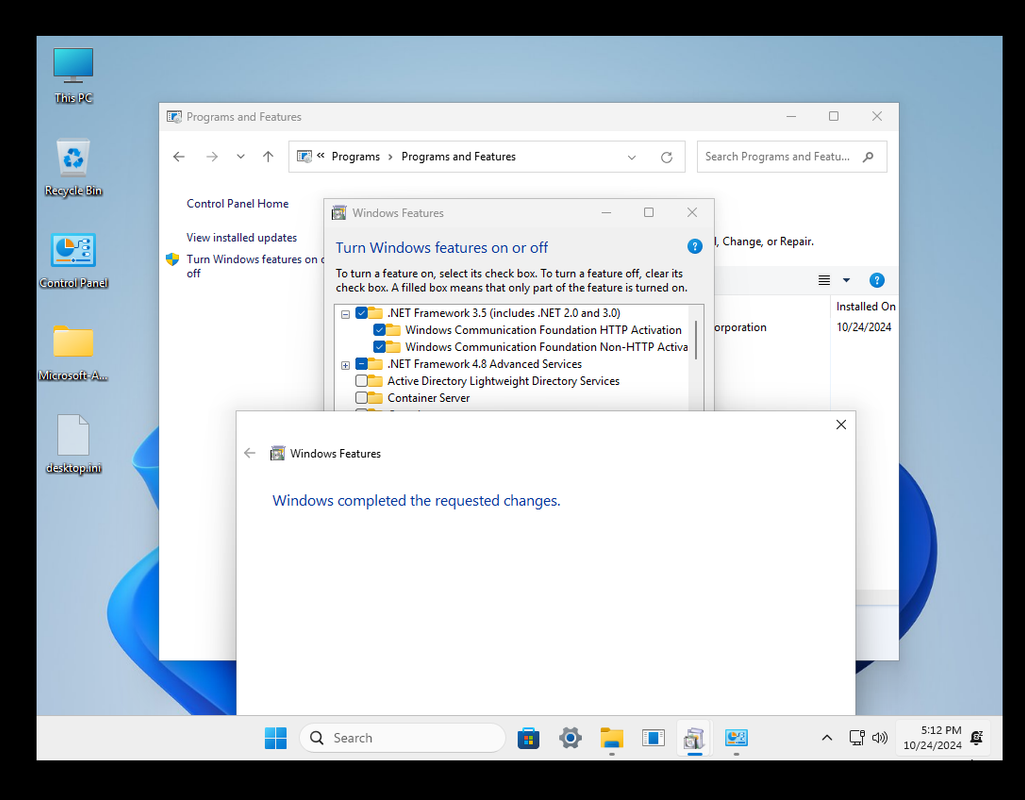The image size is (1025, 800).
Task: Open notifications bell in system tray
Action: [977, 738]
